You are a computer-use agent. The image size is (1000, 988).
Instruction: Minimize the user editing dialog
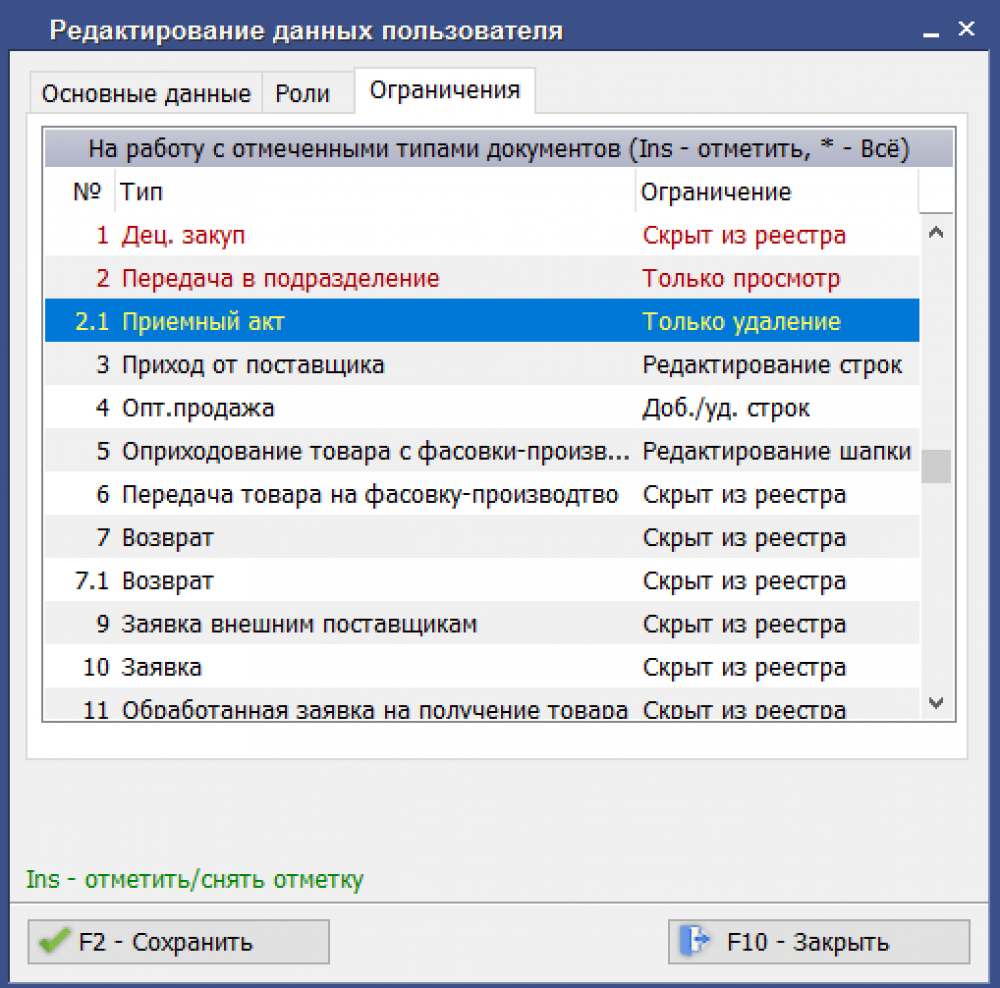(x=930, y=32)
